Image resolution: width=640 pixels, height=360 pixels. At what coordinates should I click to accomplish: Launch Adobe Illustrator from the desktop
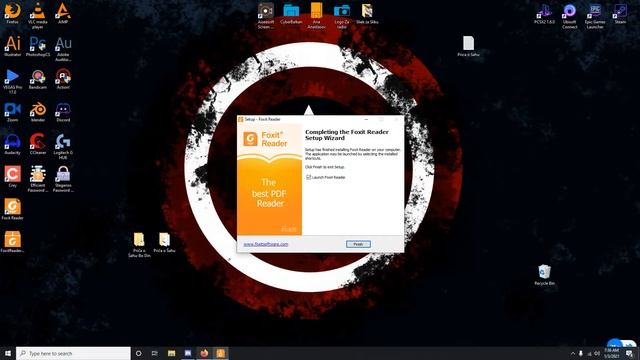pyautogui.click(x=12, y=46)
